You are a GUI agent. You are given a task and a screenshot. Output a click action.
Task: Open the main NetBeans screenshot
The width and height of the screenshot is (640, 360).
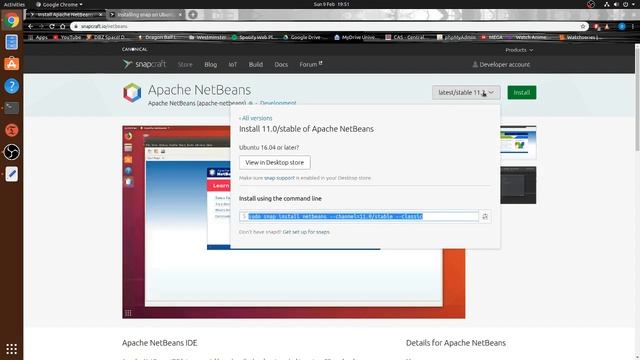click(293, 222)
